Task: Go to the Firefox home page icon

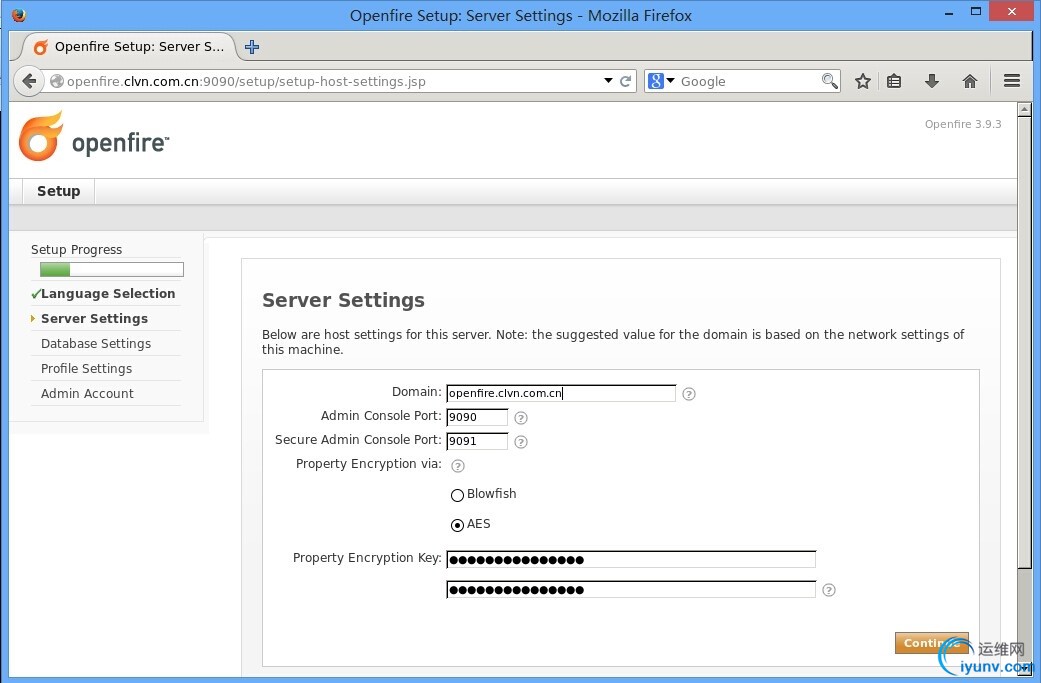Action: [x=969, y=81]
